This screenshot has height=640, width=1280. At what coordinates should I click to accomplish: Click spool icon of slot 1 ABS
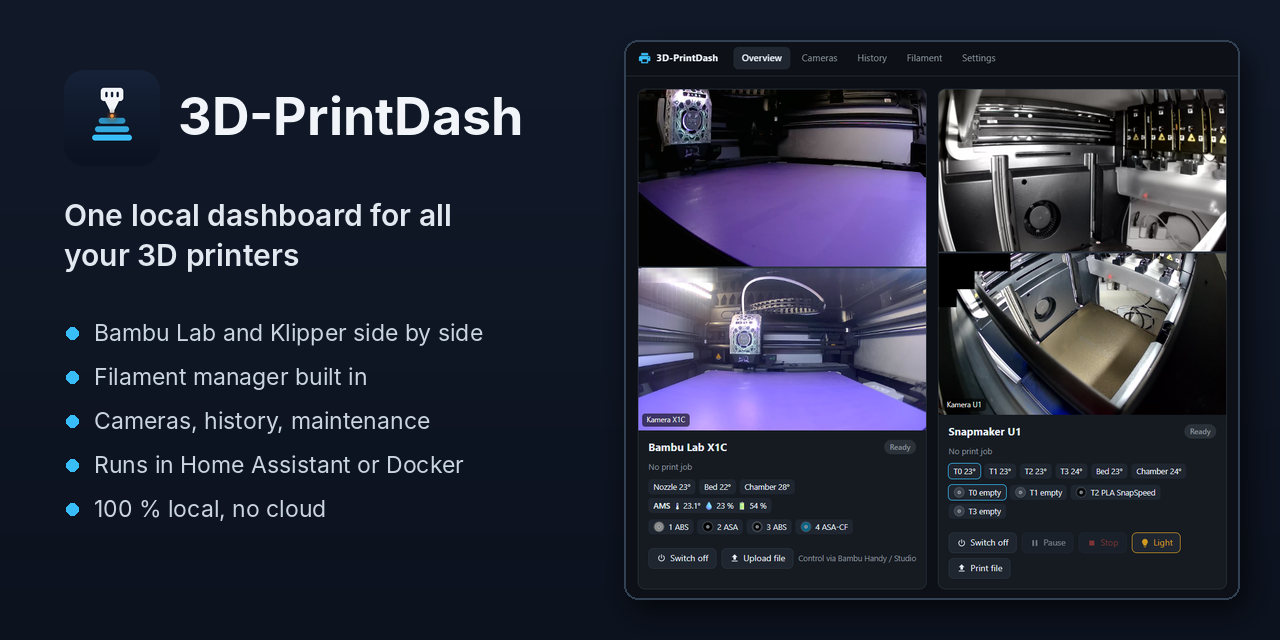tap(659, 527)
